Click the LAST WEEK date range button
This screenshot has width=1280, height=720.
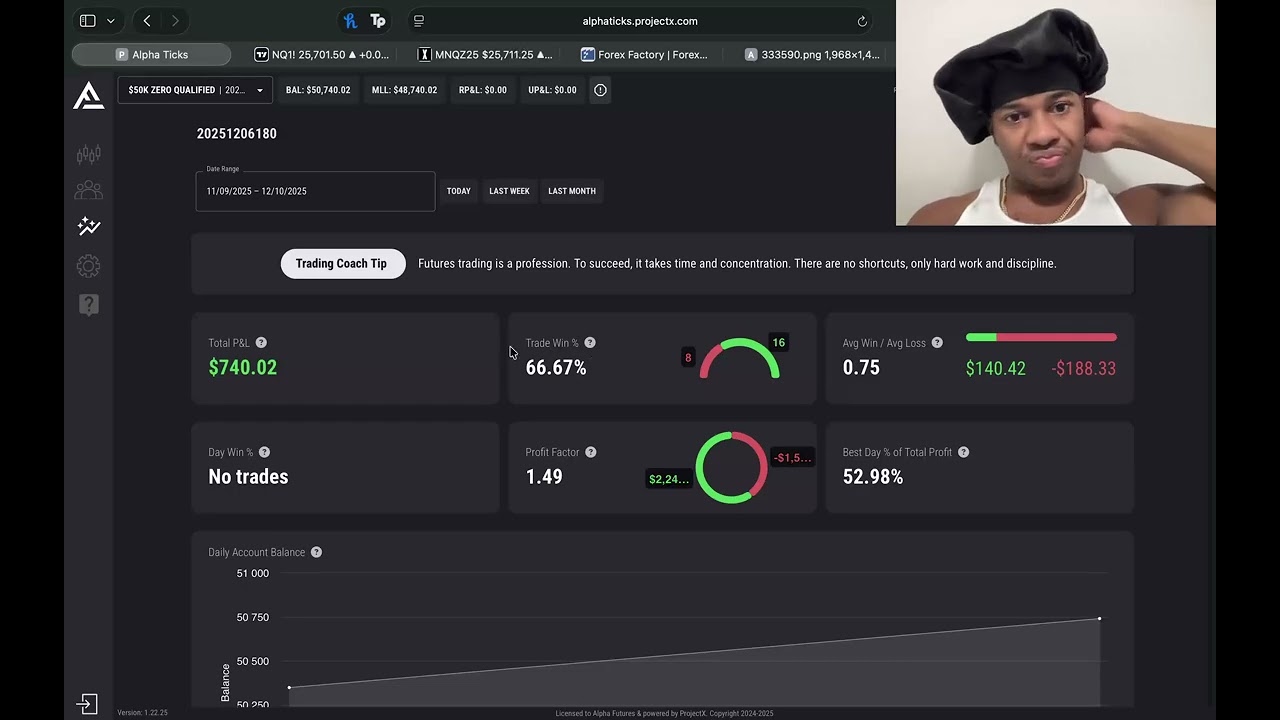509,191
